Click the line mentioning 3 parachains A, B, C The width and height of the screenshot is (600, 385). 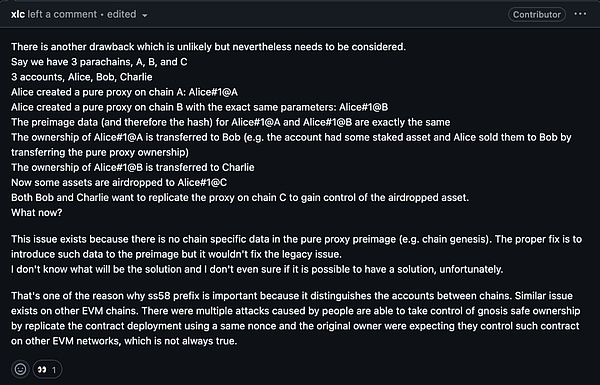(x=99, y=62)
